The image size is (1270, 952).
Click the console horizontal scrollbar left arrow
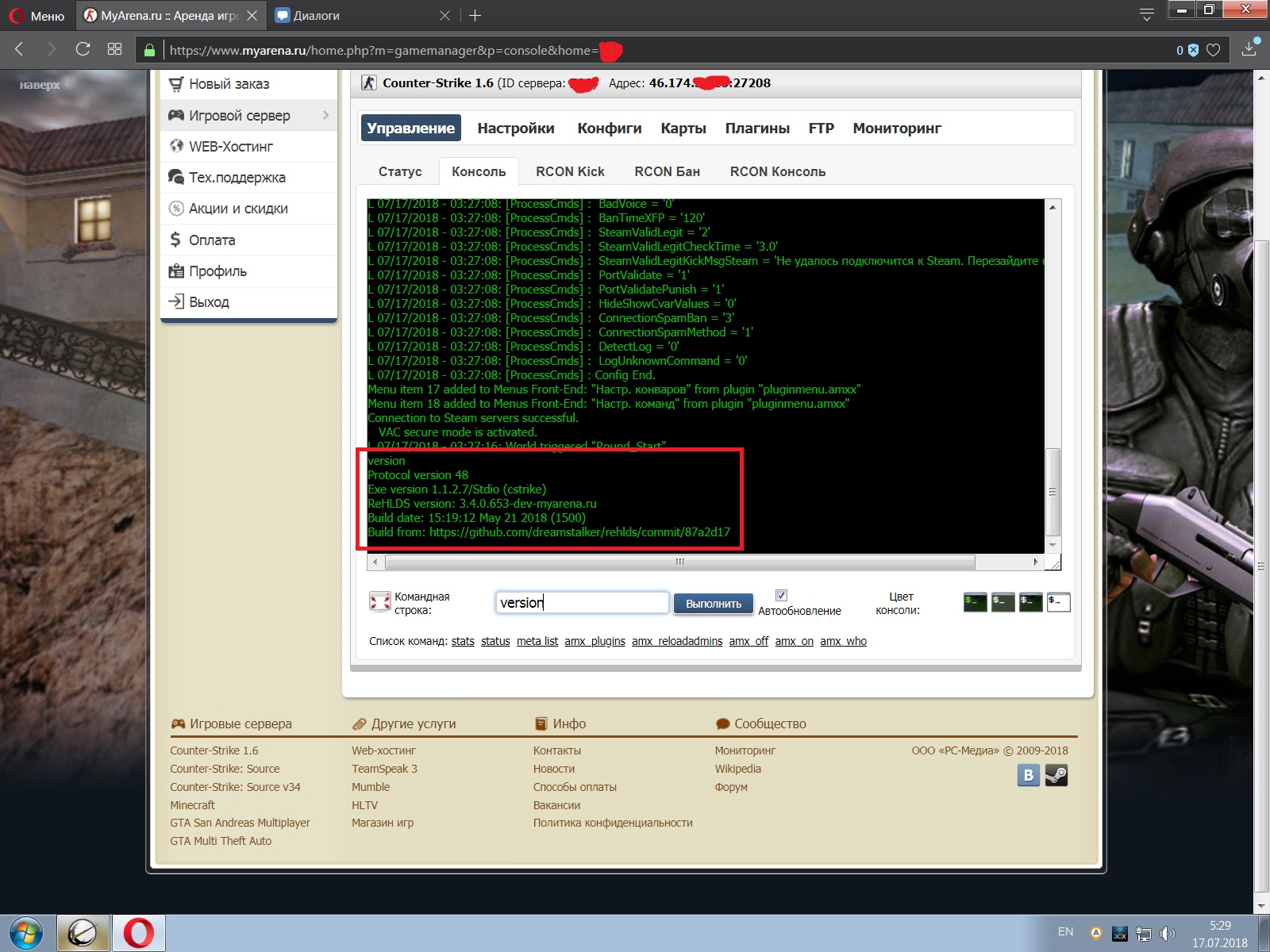tap(375, 562)
